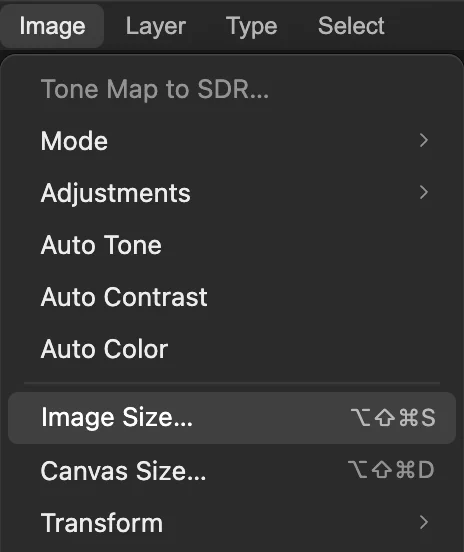Open the Layer menu
Image resolution: width=464 pixels, height=552 pixels.
pyautogui.click(x=156, y=26)
